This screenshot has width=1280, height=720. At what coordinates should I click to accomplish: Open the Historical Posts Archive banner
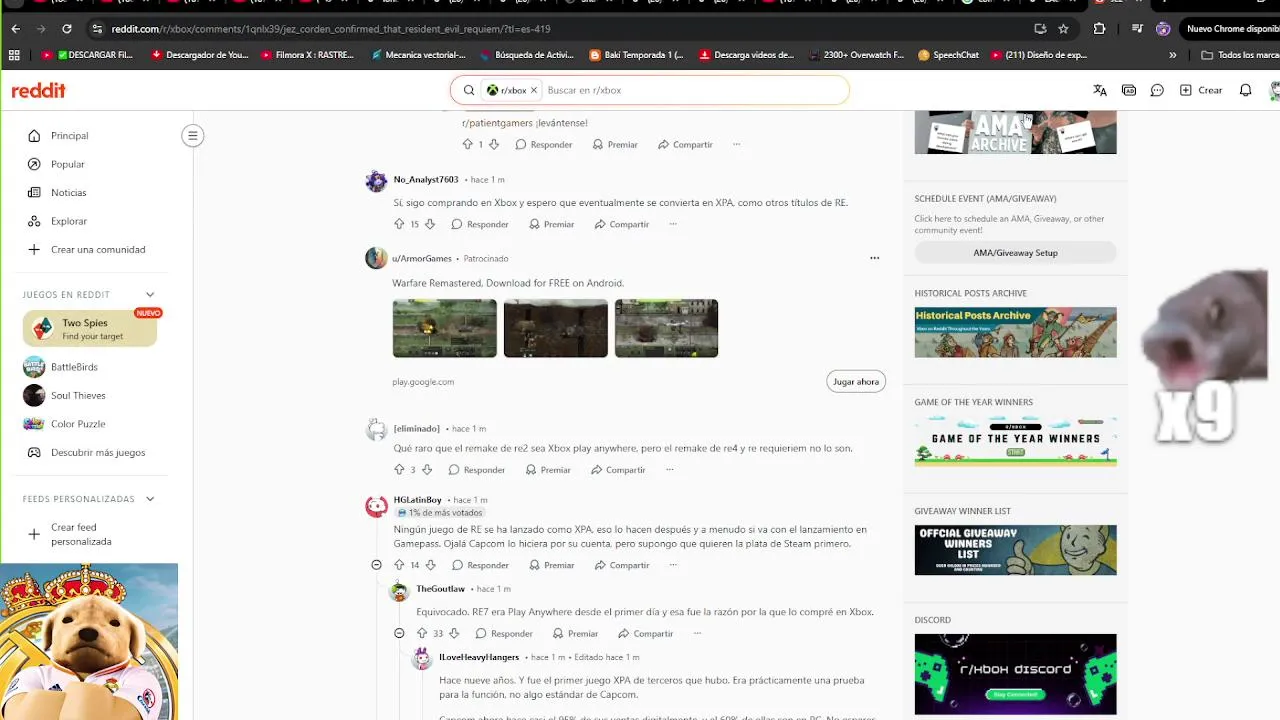coord(1015,332)
